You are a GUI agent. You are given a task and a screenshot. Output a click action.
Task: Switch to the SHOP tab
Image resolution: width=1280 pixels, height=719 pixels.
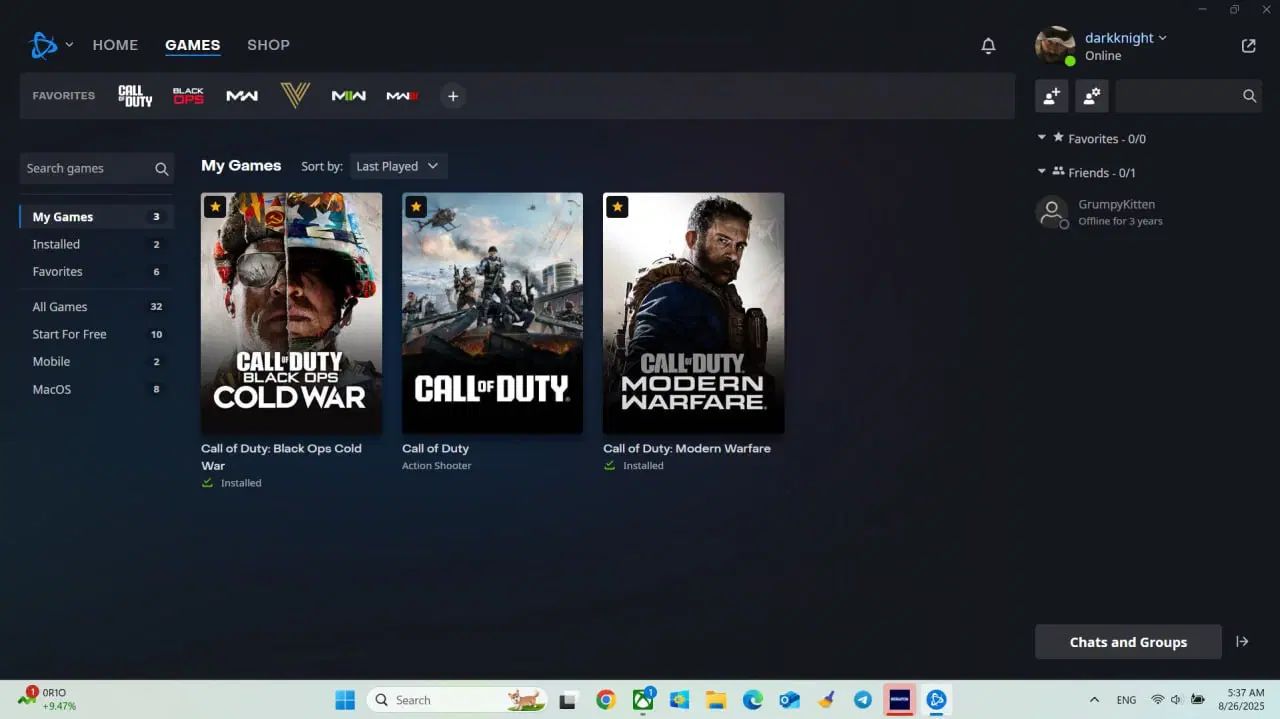pyautogui.click(x=268, y=45)
